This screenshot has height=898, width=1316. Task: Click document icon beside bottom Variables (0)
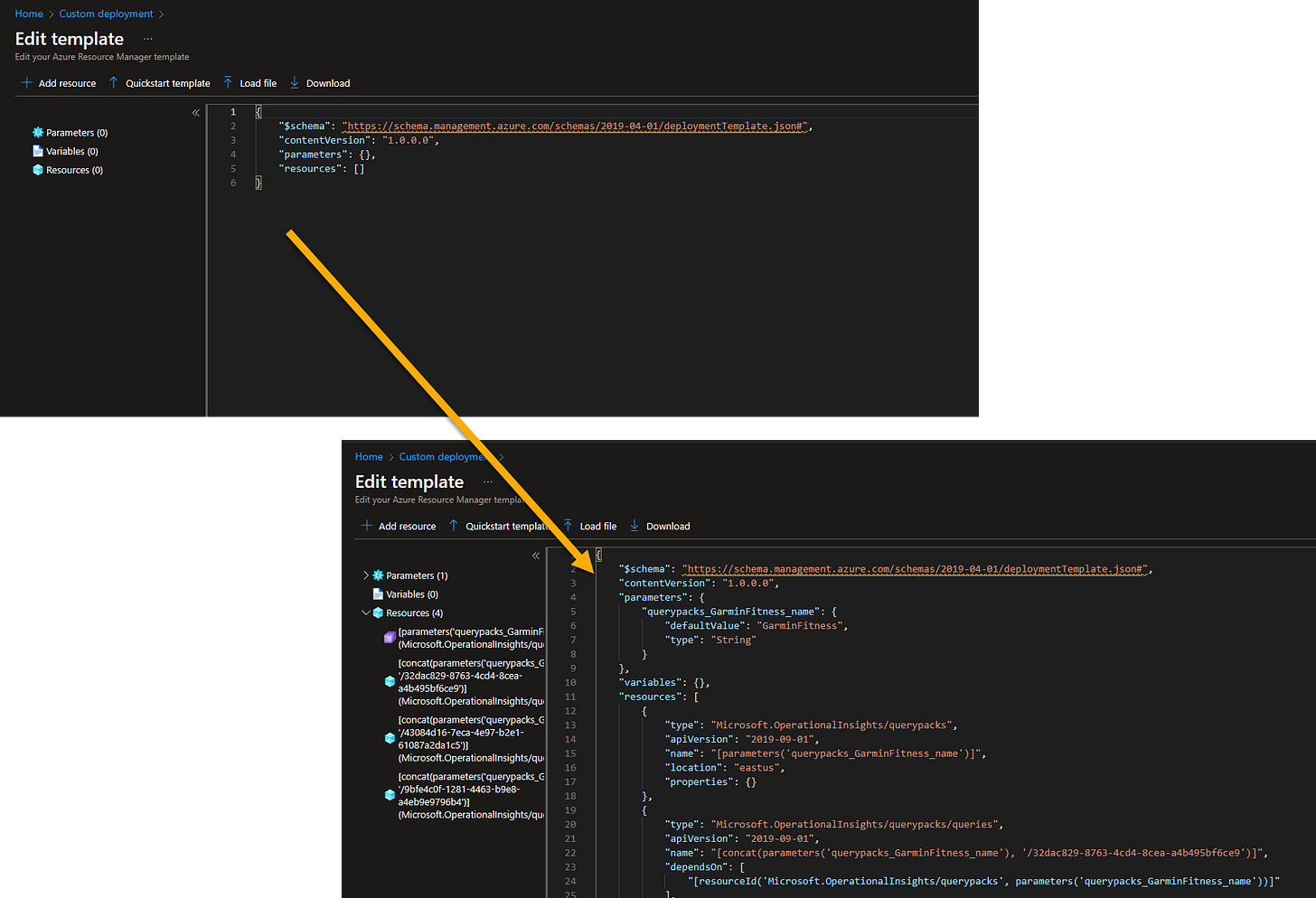tap(378, 594)
